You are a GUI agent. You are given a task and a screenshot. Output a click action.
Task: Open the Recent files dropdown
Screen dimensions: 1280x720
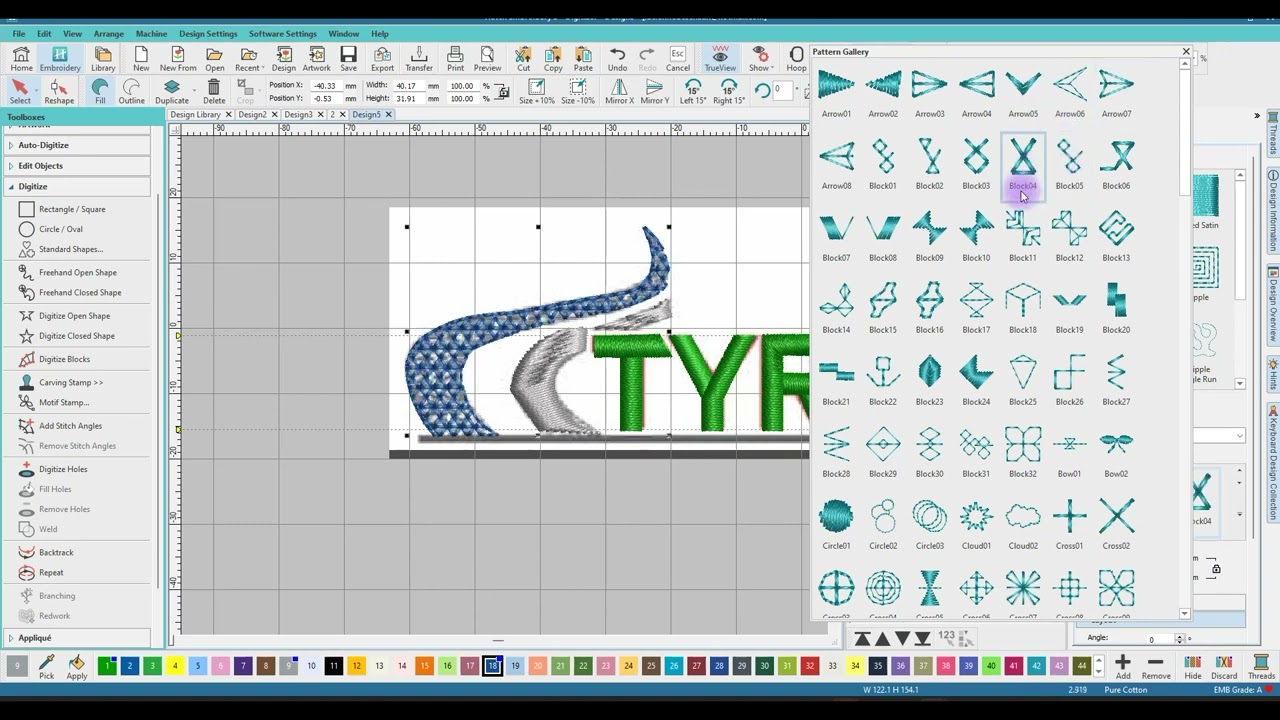(262, 68)
